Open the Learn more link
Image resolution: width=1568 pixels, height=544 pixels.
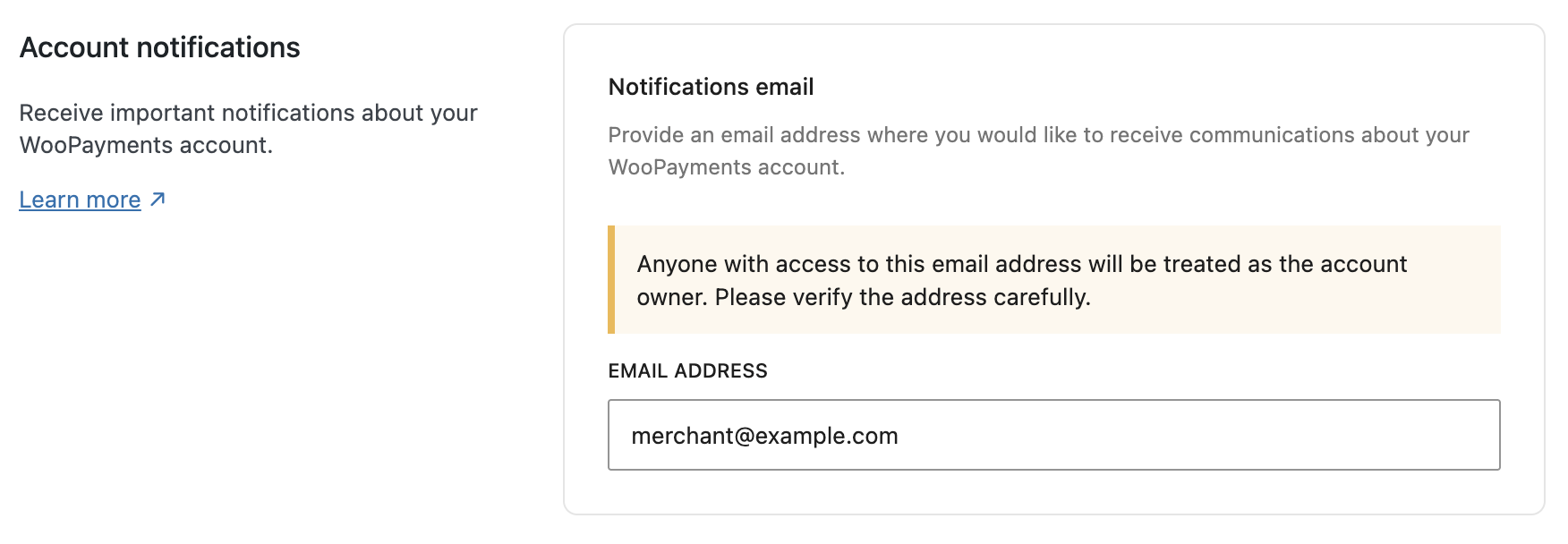[80, 200]
